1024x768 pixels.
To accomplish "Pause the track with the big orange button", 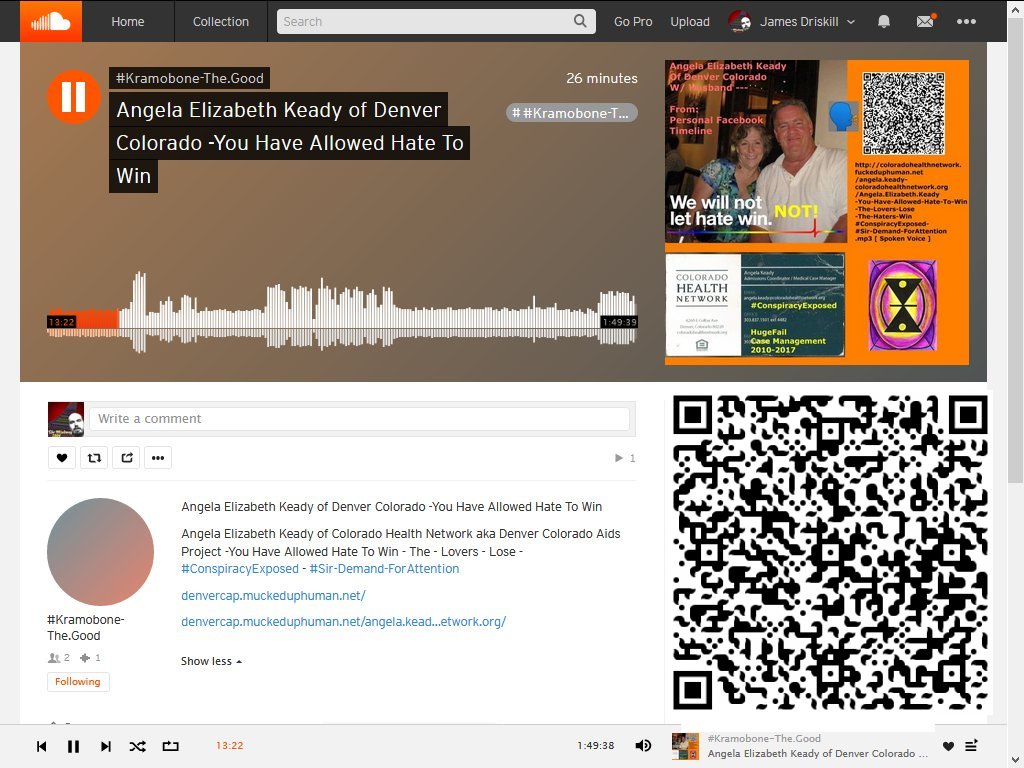I will [73, 97].
